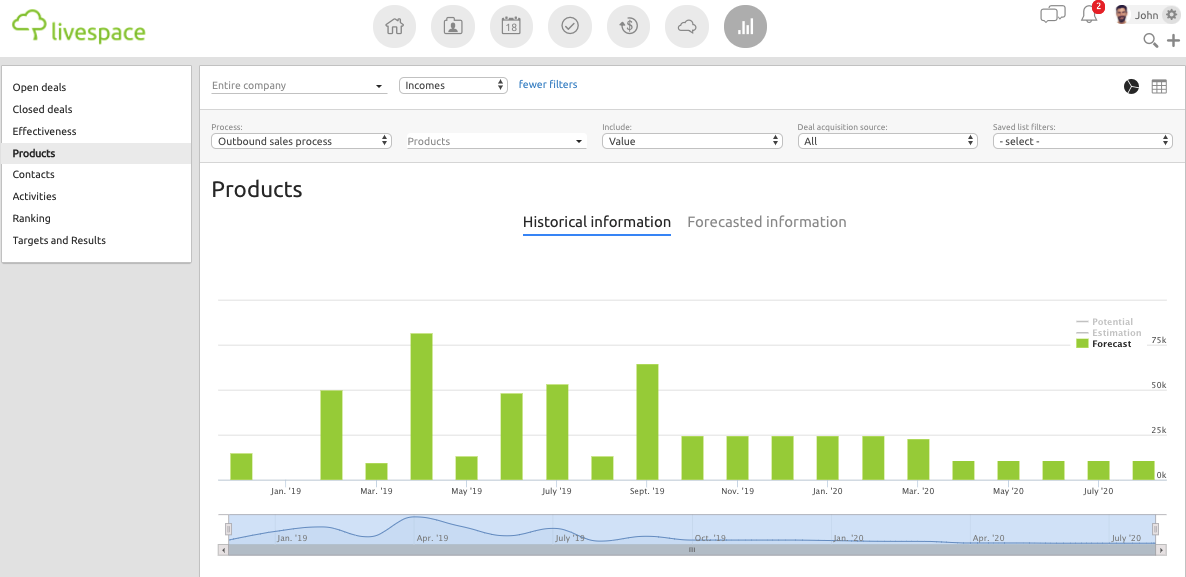Open the notifications bell
This screenshot has width=1186, height=577.
[x=1089, y=14]
